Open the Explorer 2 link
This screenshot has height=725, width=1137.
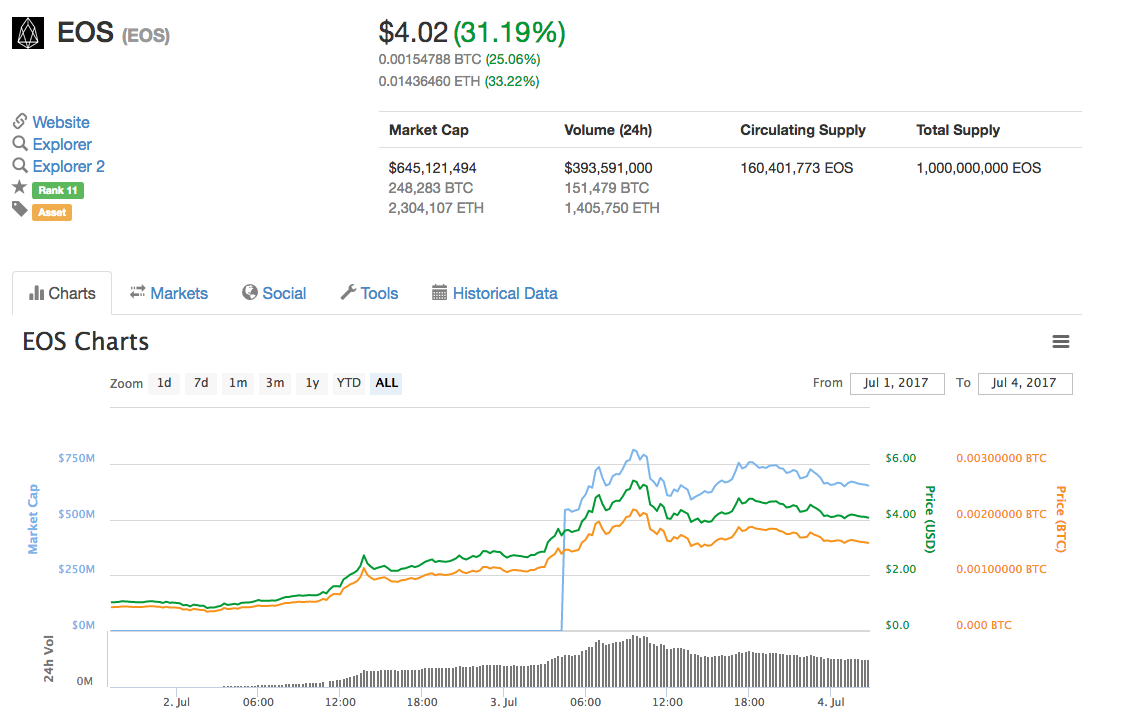tap(69, 166)
